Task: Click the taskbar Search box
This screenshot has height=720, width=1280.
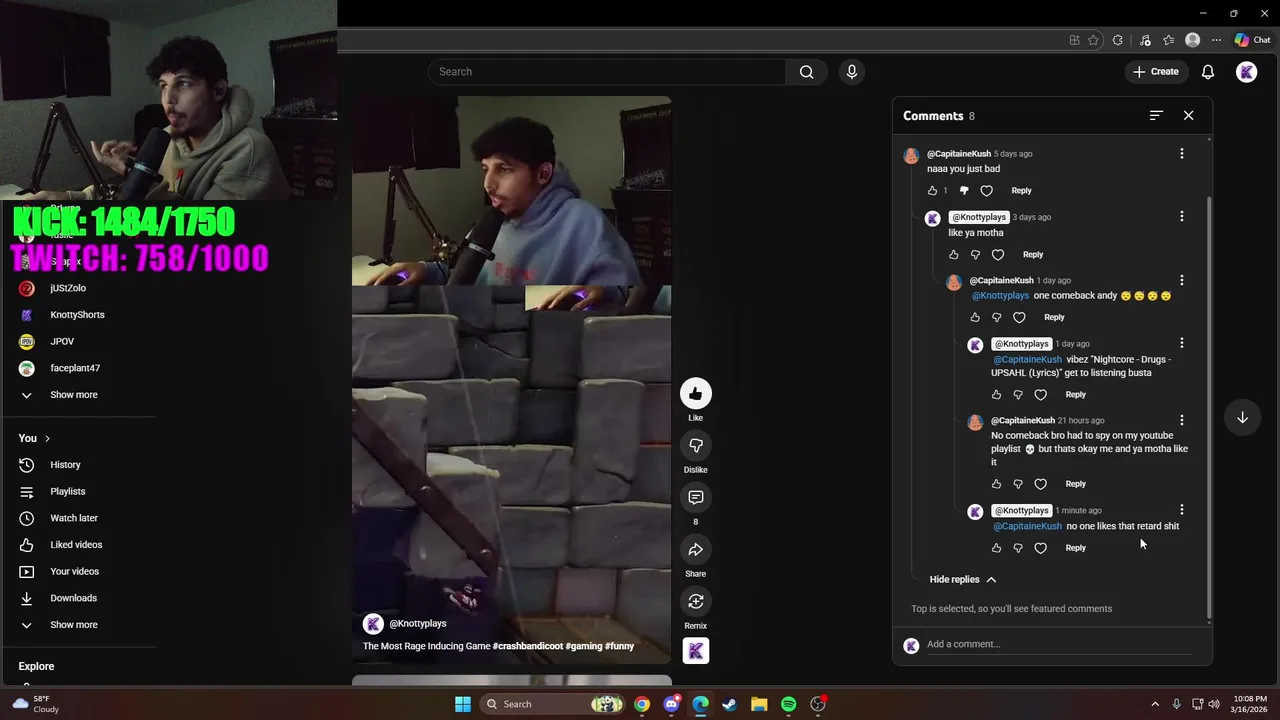Action: pos(552,704)
